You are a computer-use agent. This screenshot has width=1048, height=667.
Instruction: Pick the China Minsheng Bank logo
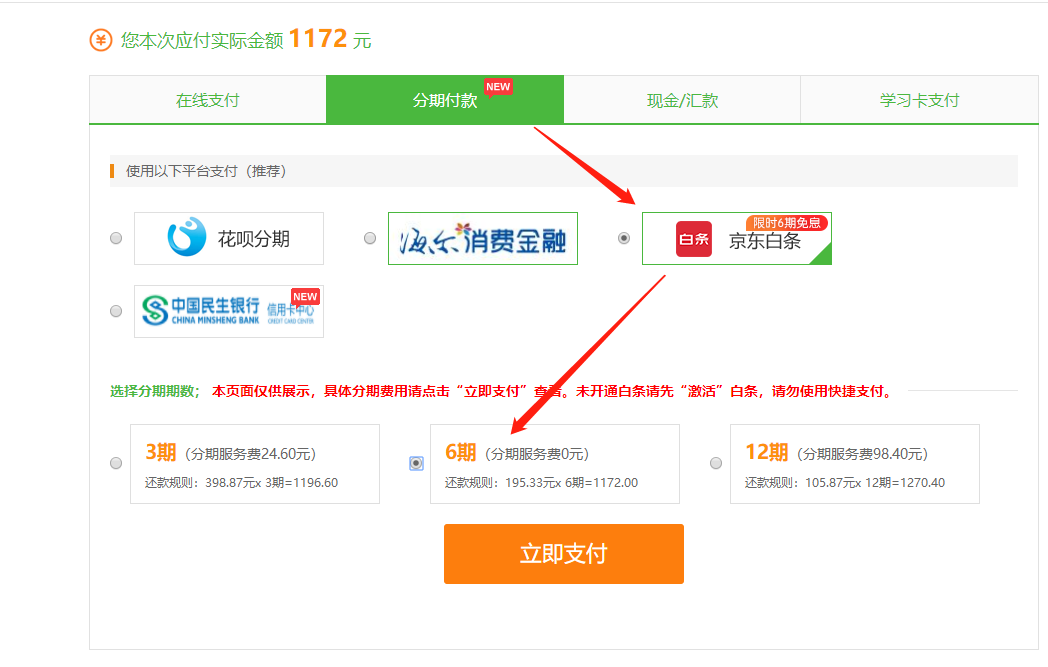pyautogui.click(x=200, y=311)
